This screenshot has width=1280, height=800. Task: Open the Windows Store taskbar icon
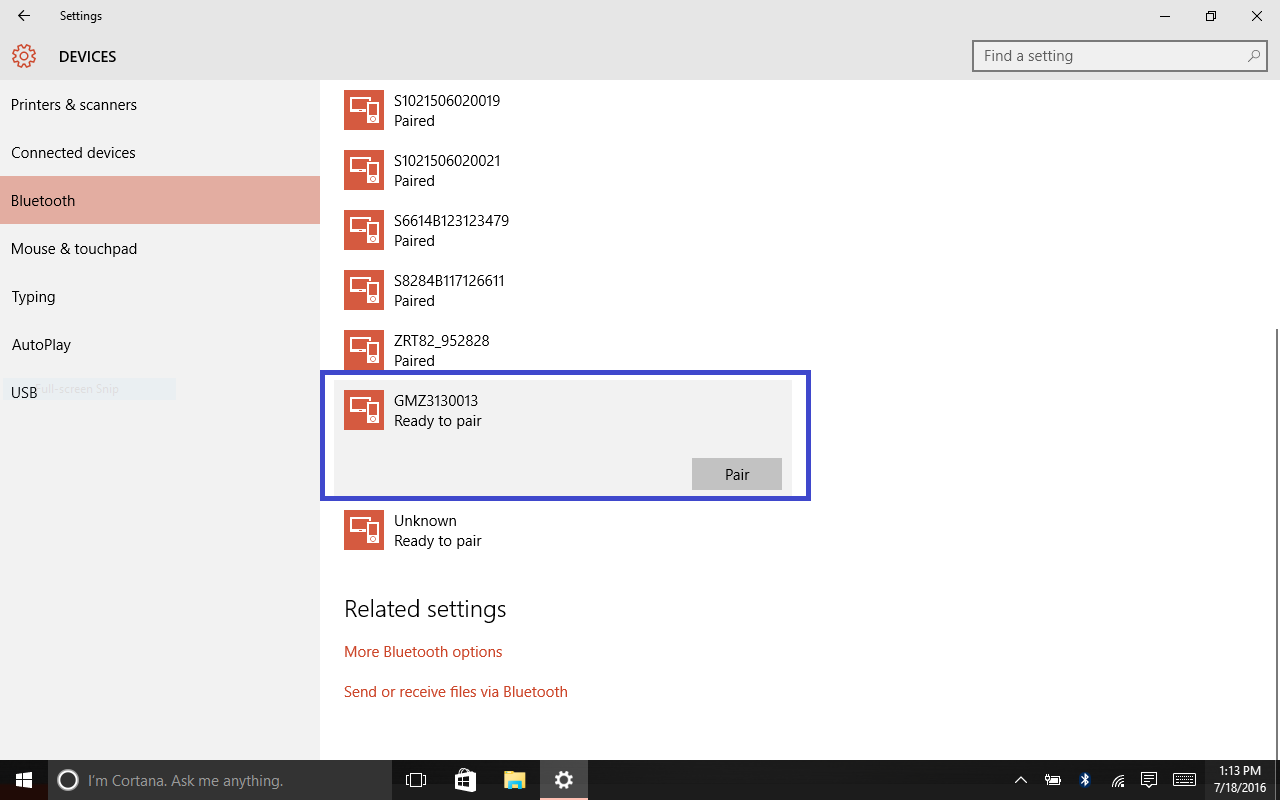[465, 780]
